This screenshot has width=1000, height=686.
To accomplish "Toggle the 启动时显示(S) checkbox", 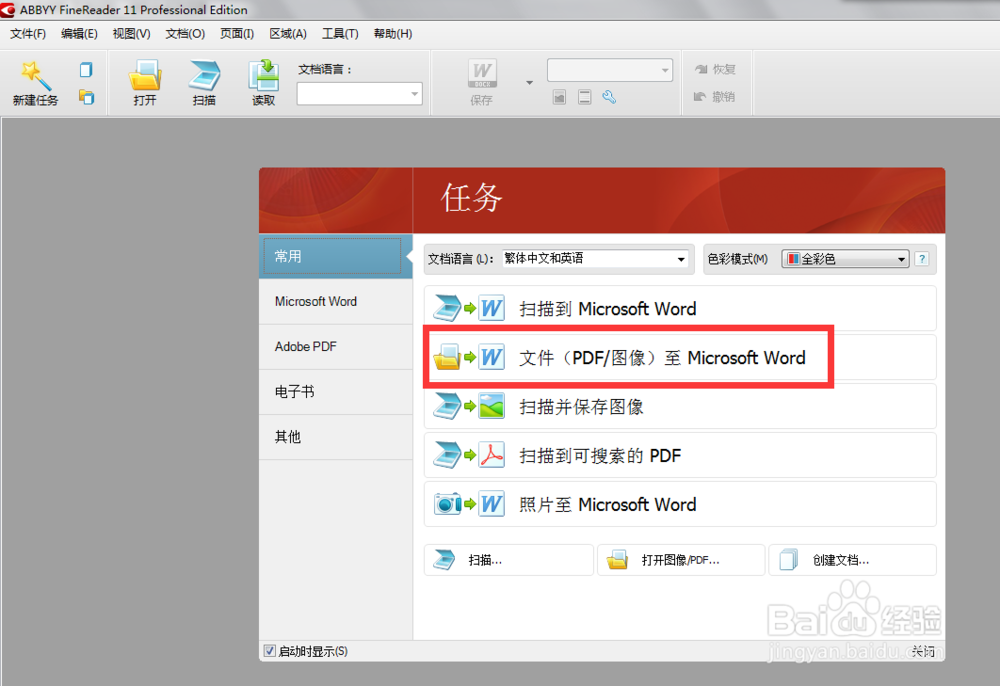I will 270,651.
